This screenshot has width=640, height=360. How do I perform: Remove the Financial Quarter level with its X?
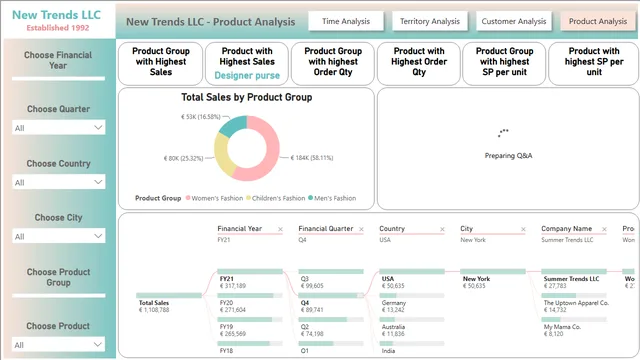click(x=361, y=229)
